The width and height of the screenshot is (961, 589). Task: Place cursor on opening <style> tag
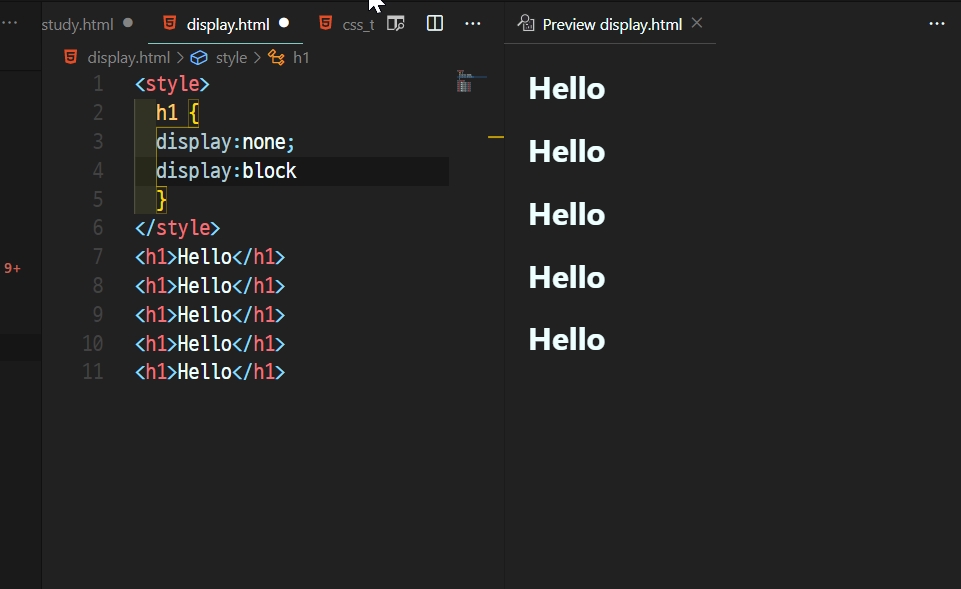tap(172, 84)
